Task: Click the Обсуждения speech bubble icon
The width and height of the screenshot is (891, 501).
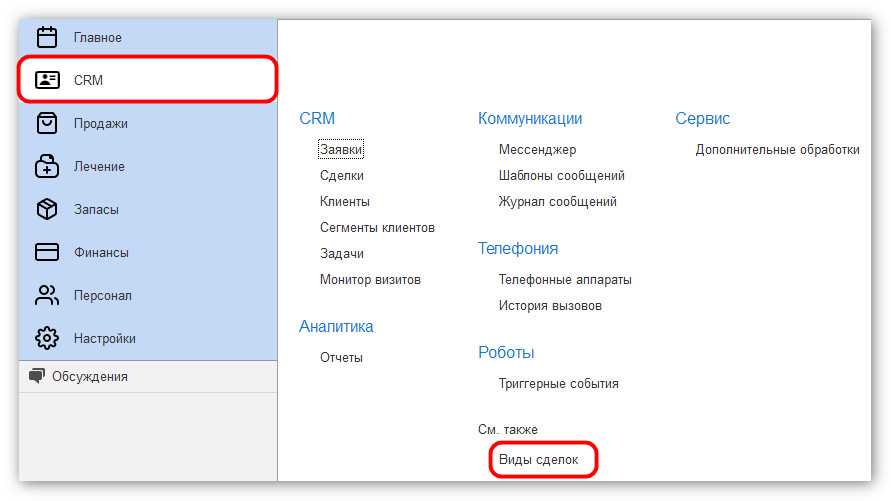Action: (x=37, y=376)
